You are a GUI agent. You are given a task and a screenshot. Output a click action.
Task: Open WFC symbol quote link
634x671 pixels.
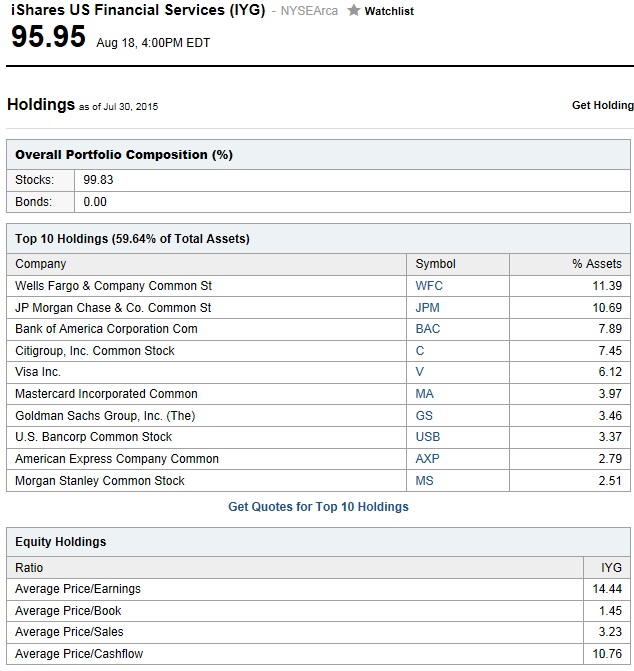(429, 286)
